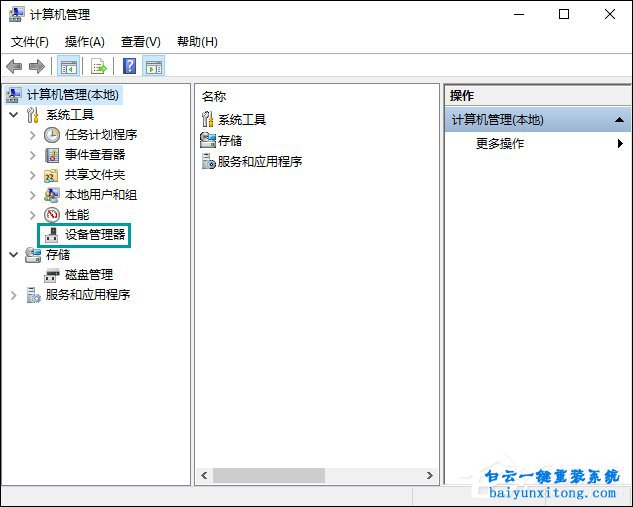The width and height of the screenshot is (633, 507).
Task: Click the Storage icon in tree
Action: click(x=33, y=255)
